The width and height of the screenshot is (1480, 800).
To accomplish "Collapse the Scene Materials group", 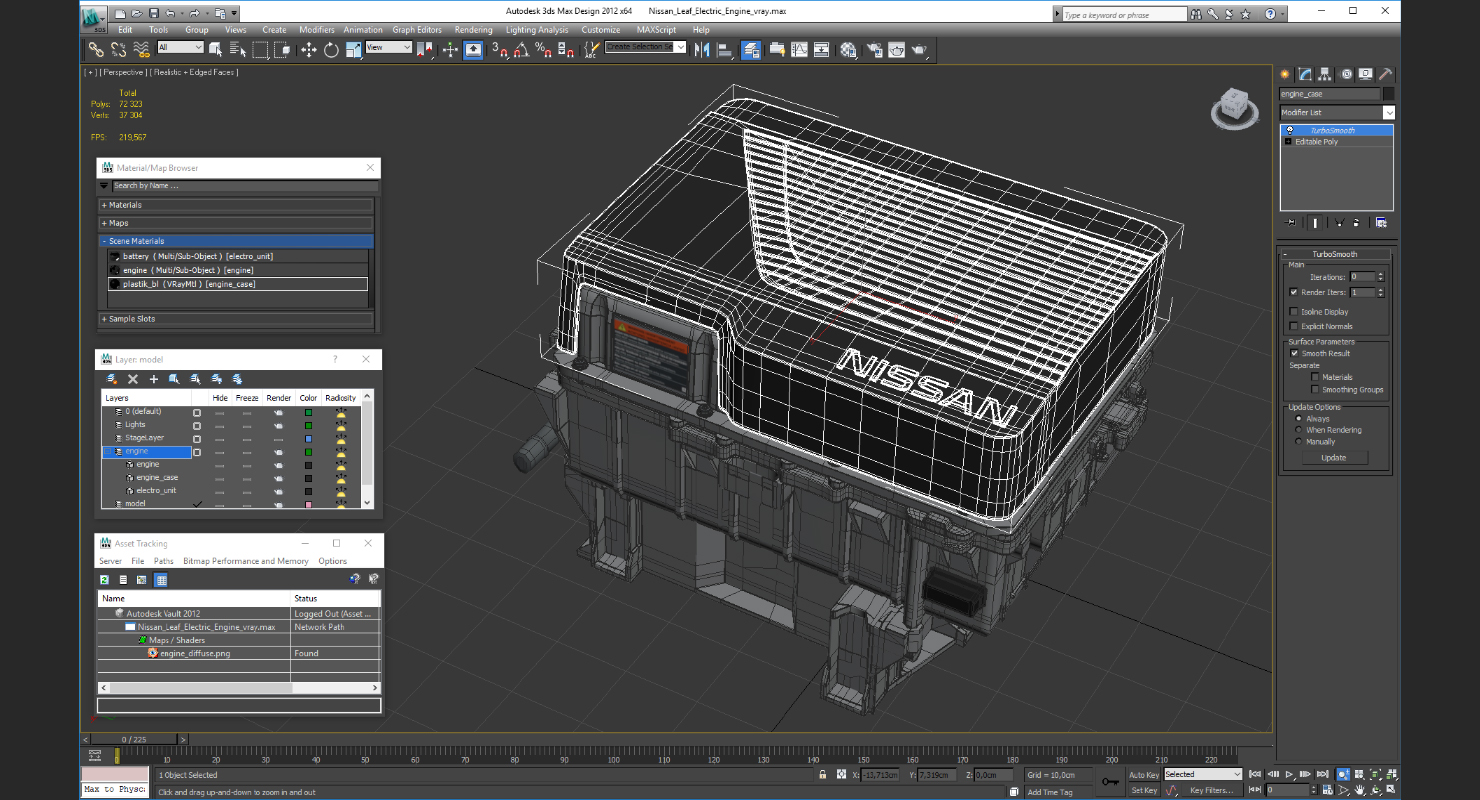I will tap(236, 241).
